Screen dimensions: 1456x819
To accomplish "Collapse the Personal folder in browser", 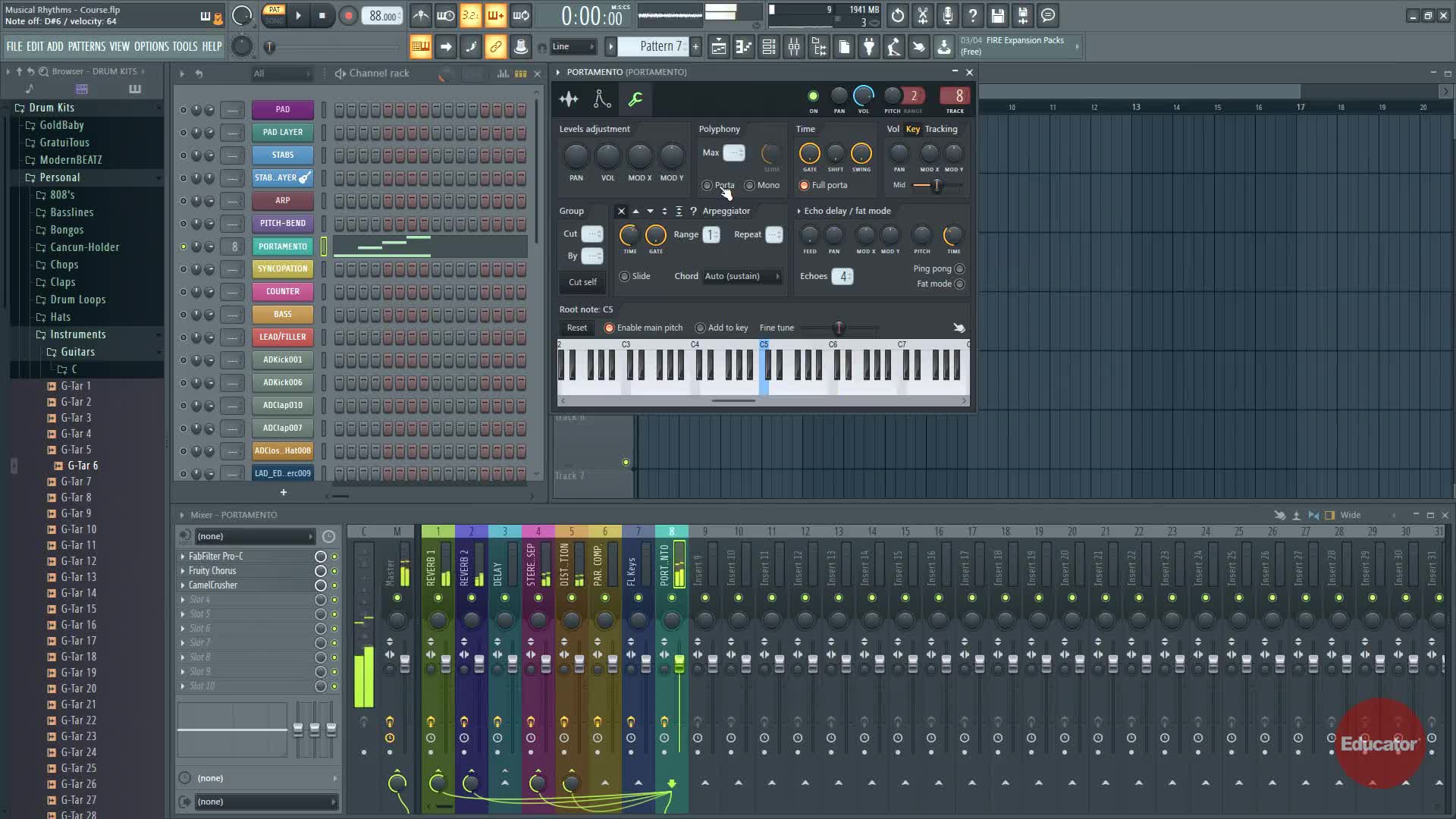I will coord(59,177).
